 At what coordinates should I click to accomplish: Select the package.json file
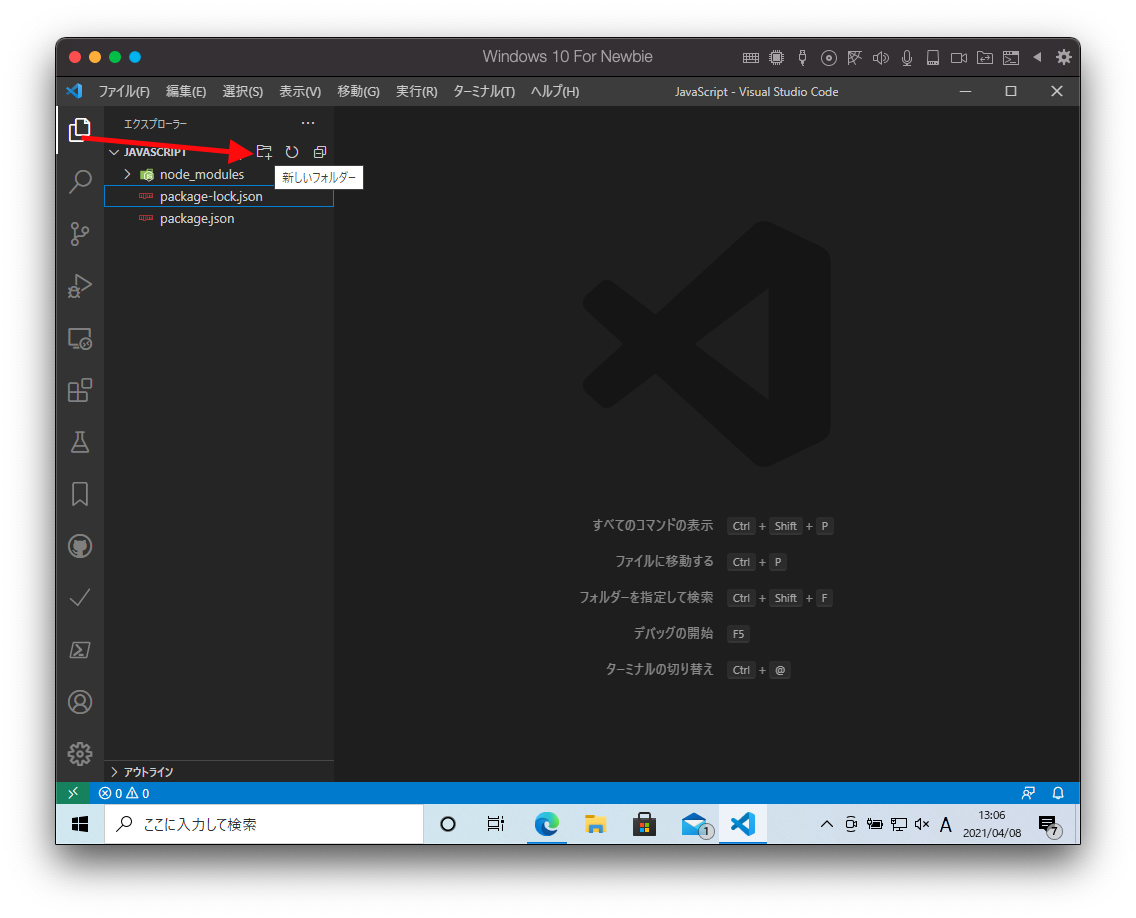[x=219, y=218]
